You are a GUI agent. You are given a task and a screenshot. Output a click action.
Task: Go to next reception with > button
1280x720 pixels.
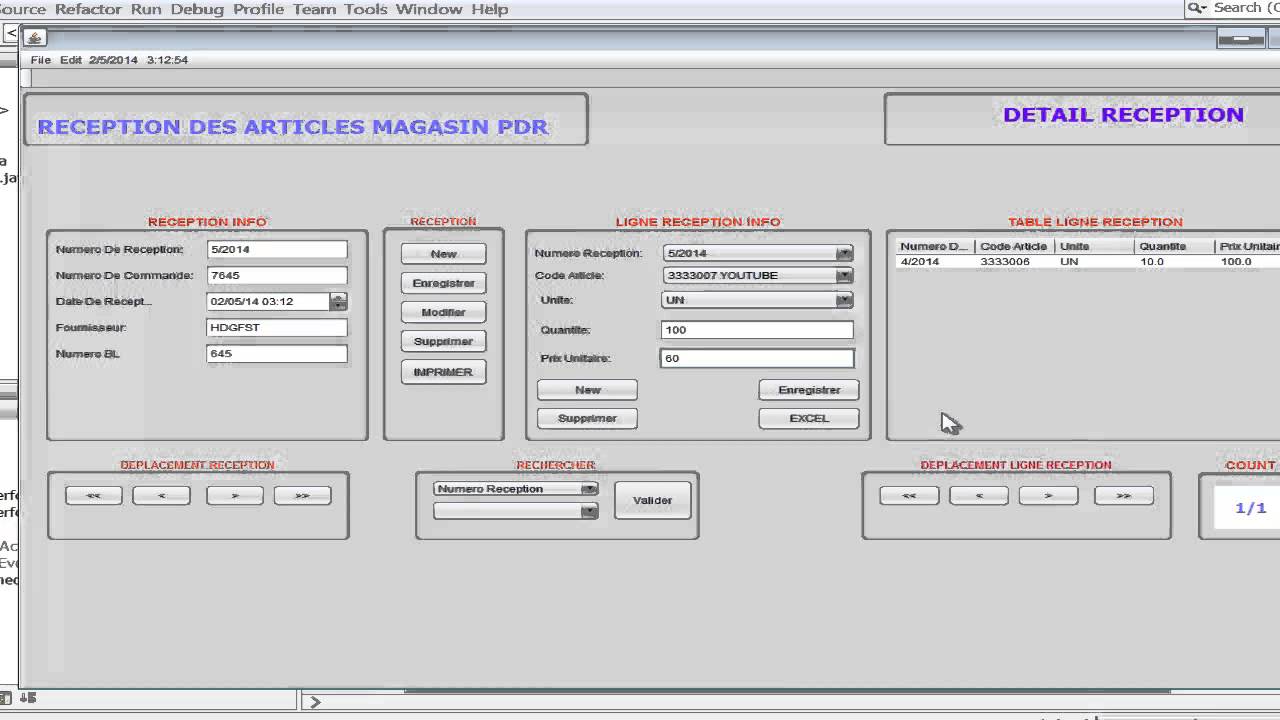235,495
